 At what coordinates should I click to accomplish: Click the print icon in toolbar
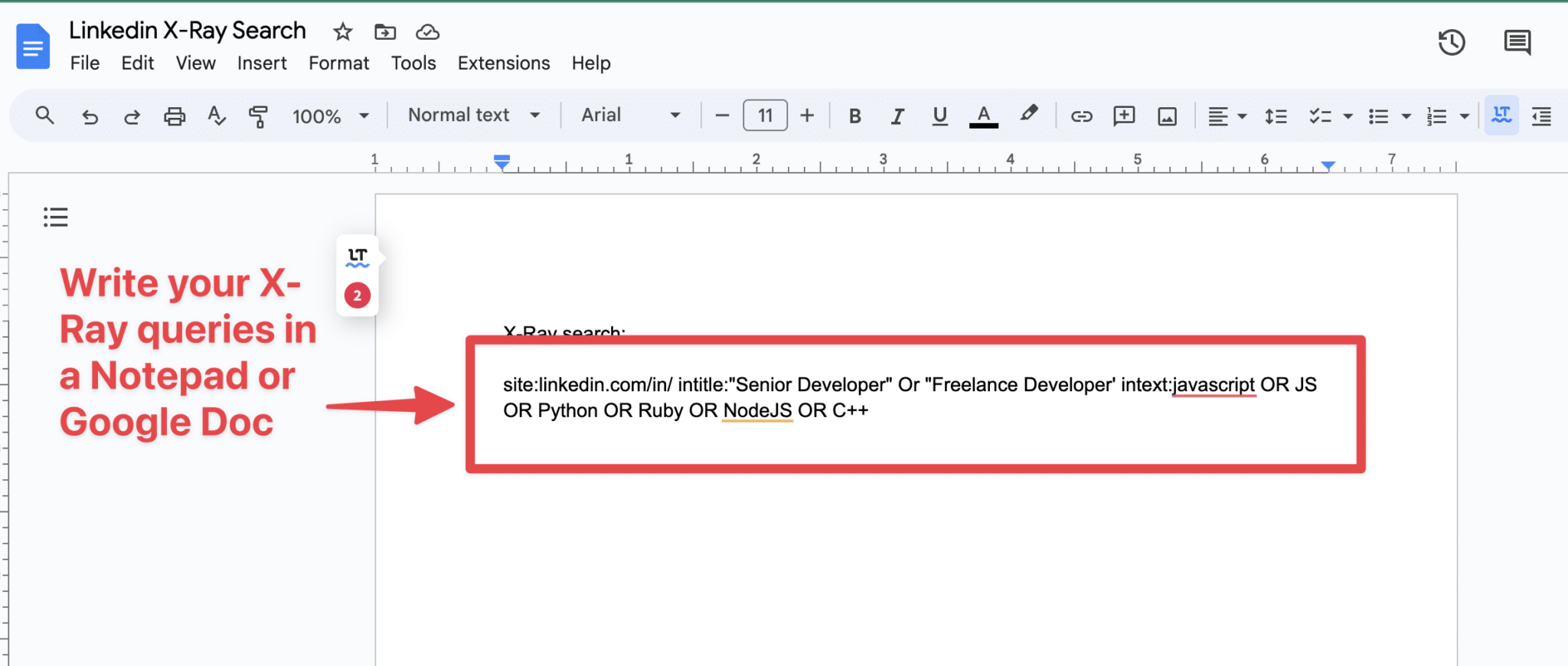(x=175, y=116)
